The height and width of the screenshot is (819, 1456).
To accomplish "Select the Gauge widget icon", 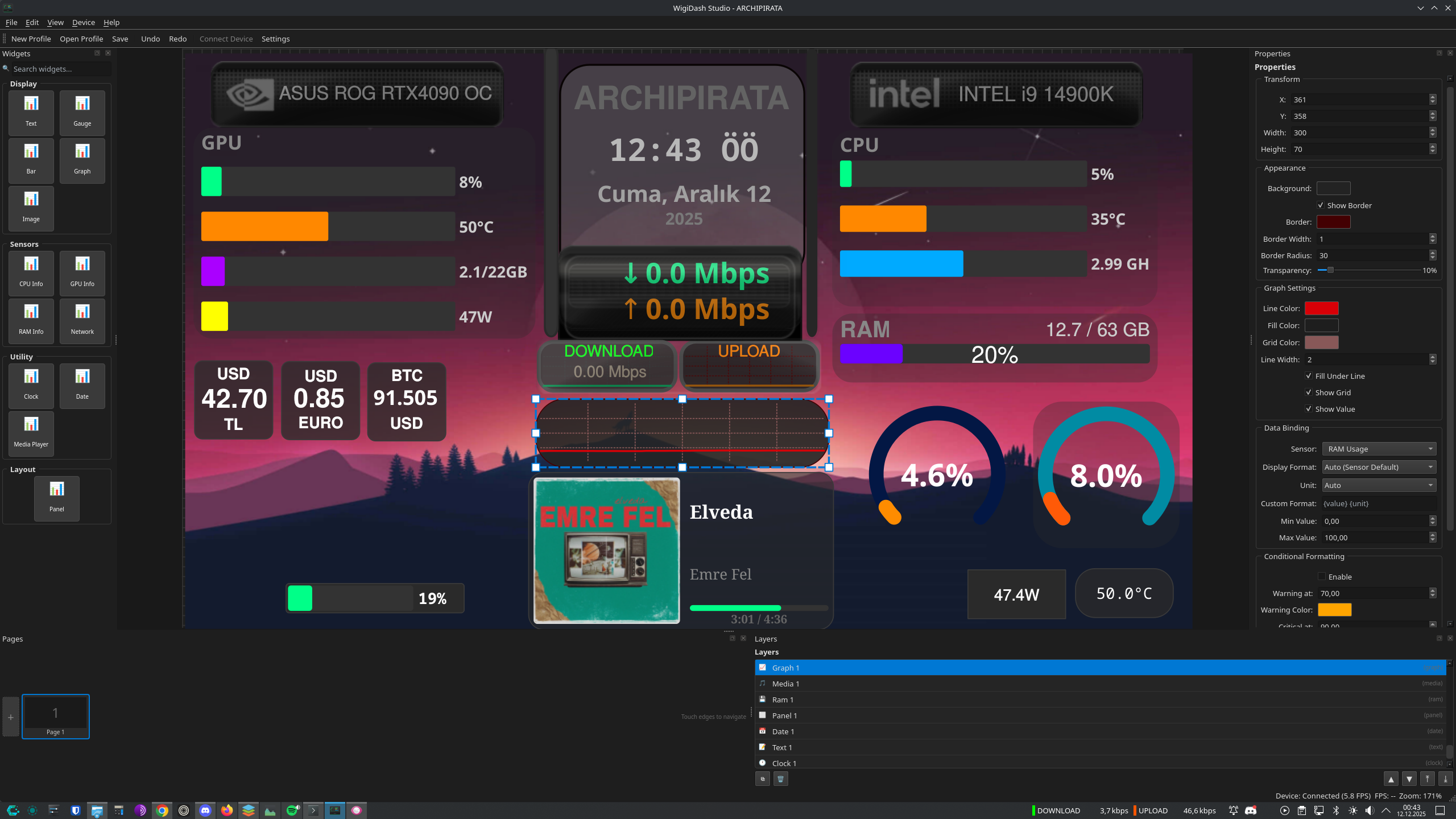I will coord(82,111).
